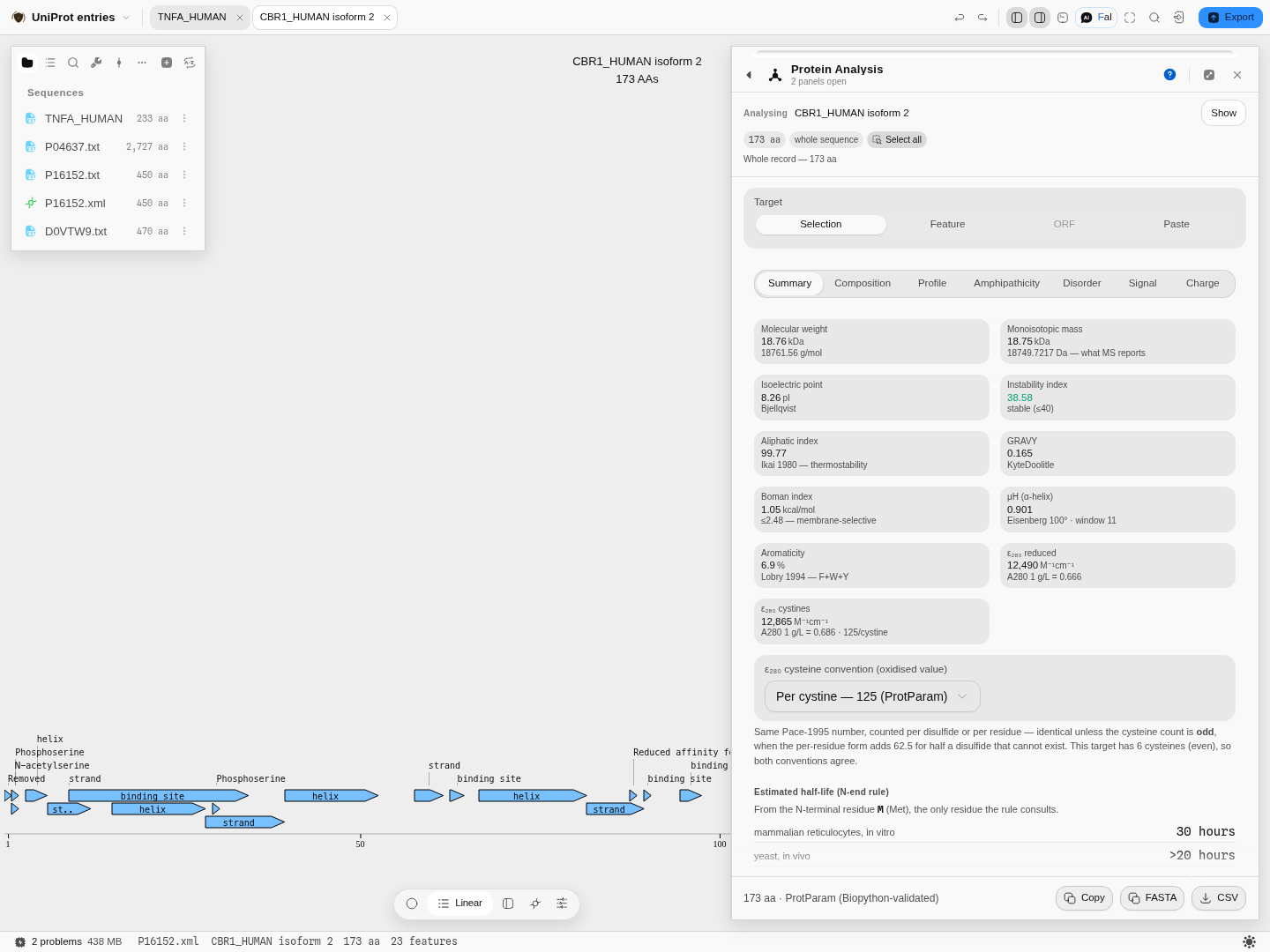Switch to circular view icon
Viewport: 1270px width, 952px height.
coord(412,904)
